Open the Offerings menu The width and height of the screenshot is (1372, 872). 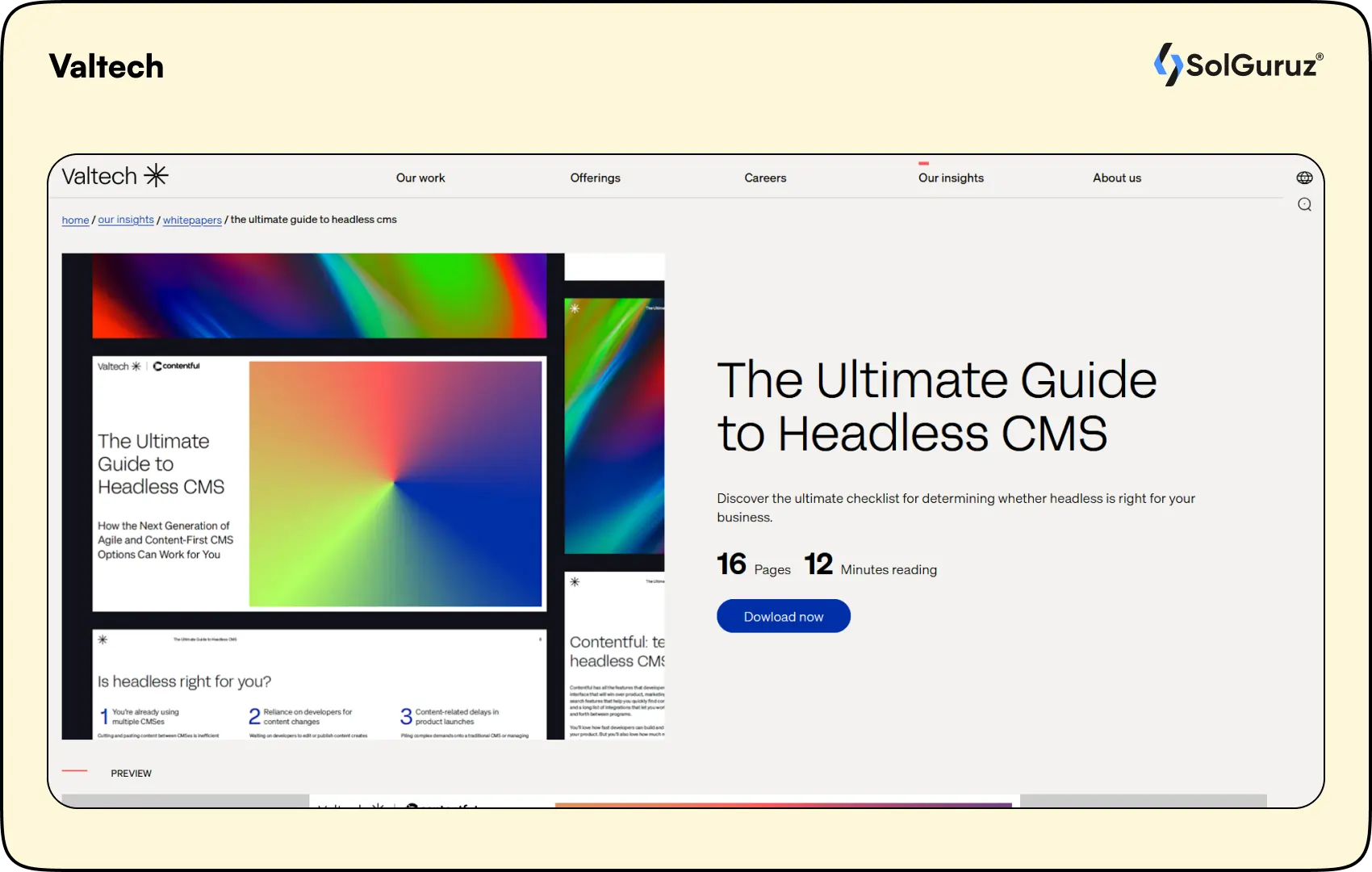595,178
